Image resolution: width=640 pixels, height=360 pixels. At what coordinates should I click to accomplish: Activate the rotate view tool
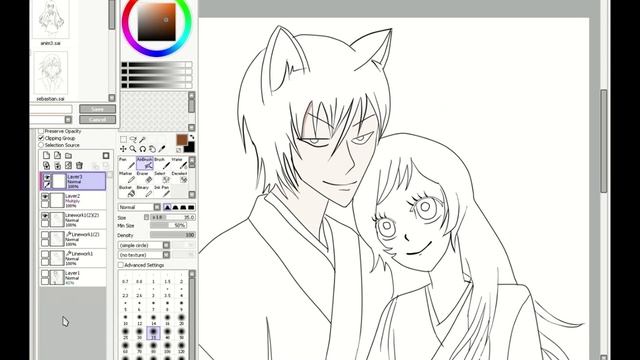pyautogui.click(x=142, y=149)
